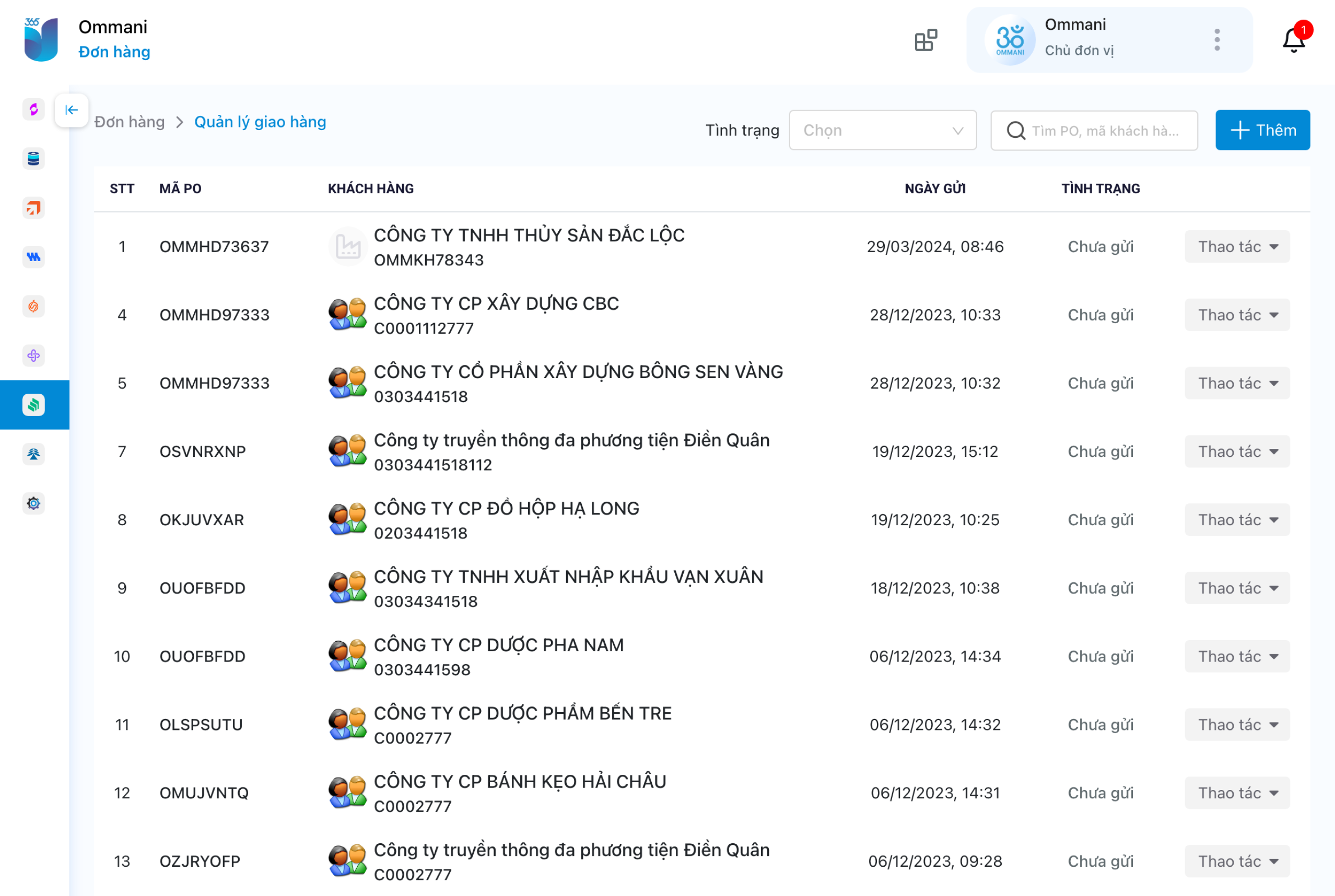
Task: Click the purple cross-shaped sidebar icon
Action: (34, 356)
